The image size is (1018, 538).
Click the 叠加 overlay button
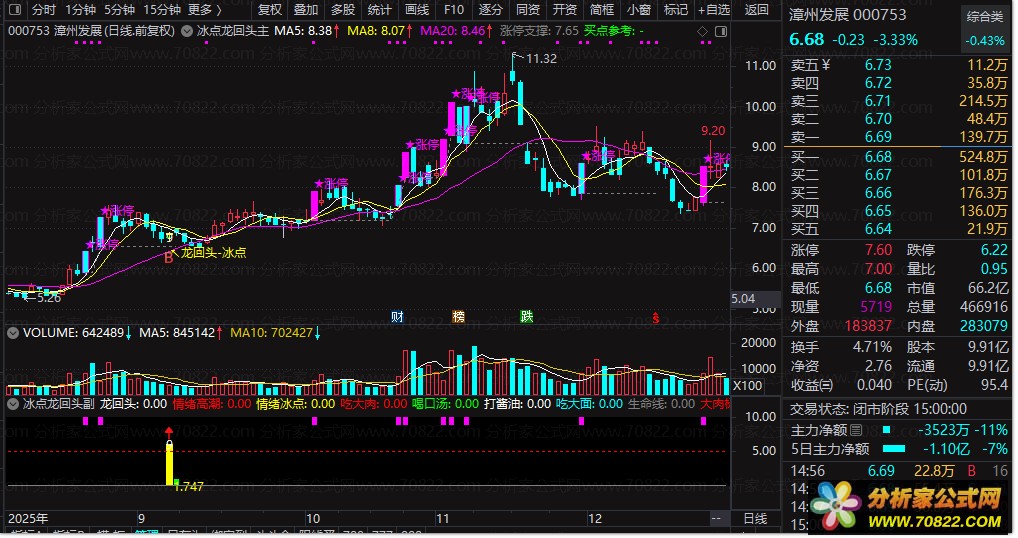click(306, 10)
